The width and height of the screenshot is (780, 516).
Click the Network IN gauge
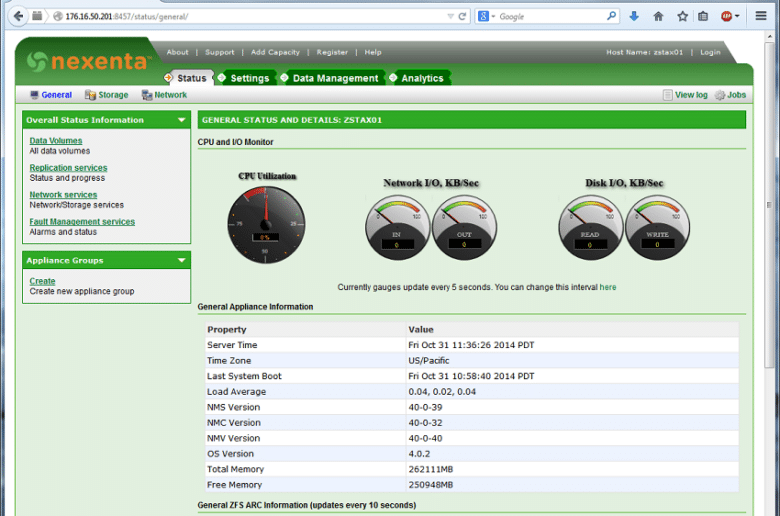coord(397,227)
